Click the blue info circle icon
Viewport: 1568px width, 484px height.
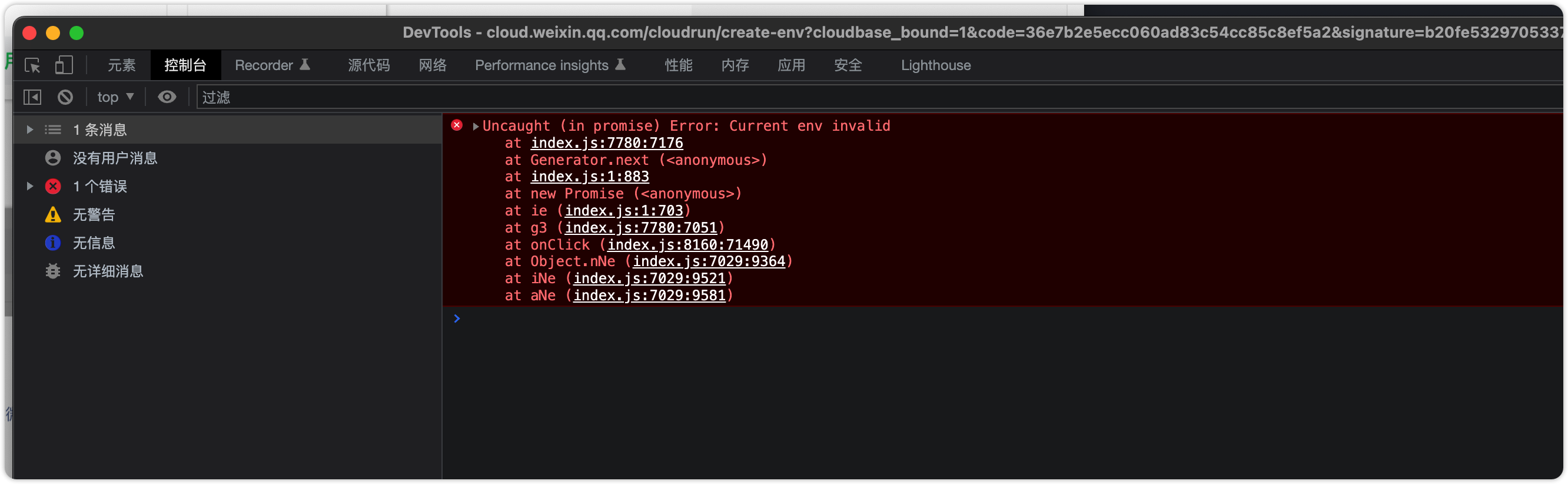[53, 243]
